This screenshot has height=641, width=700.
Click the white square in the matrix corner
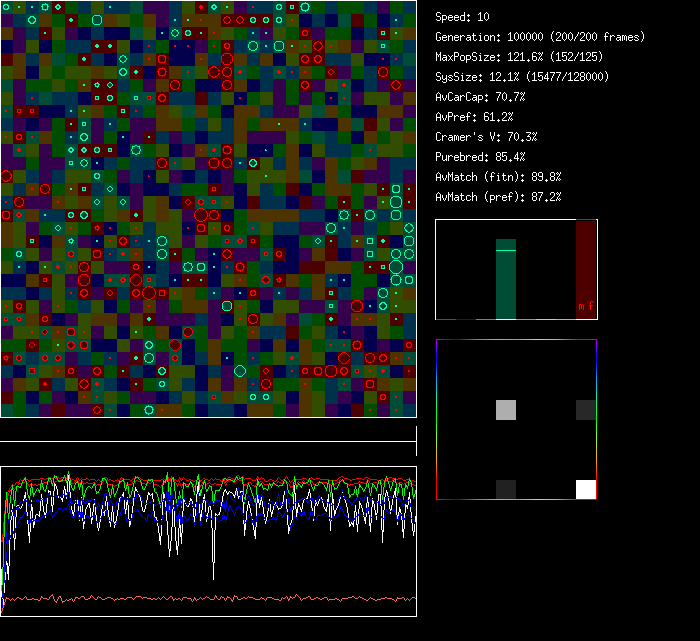(x=586, y=489)
